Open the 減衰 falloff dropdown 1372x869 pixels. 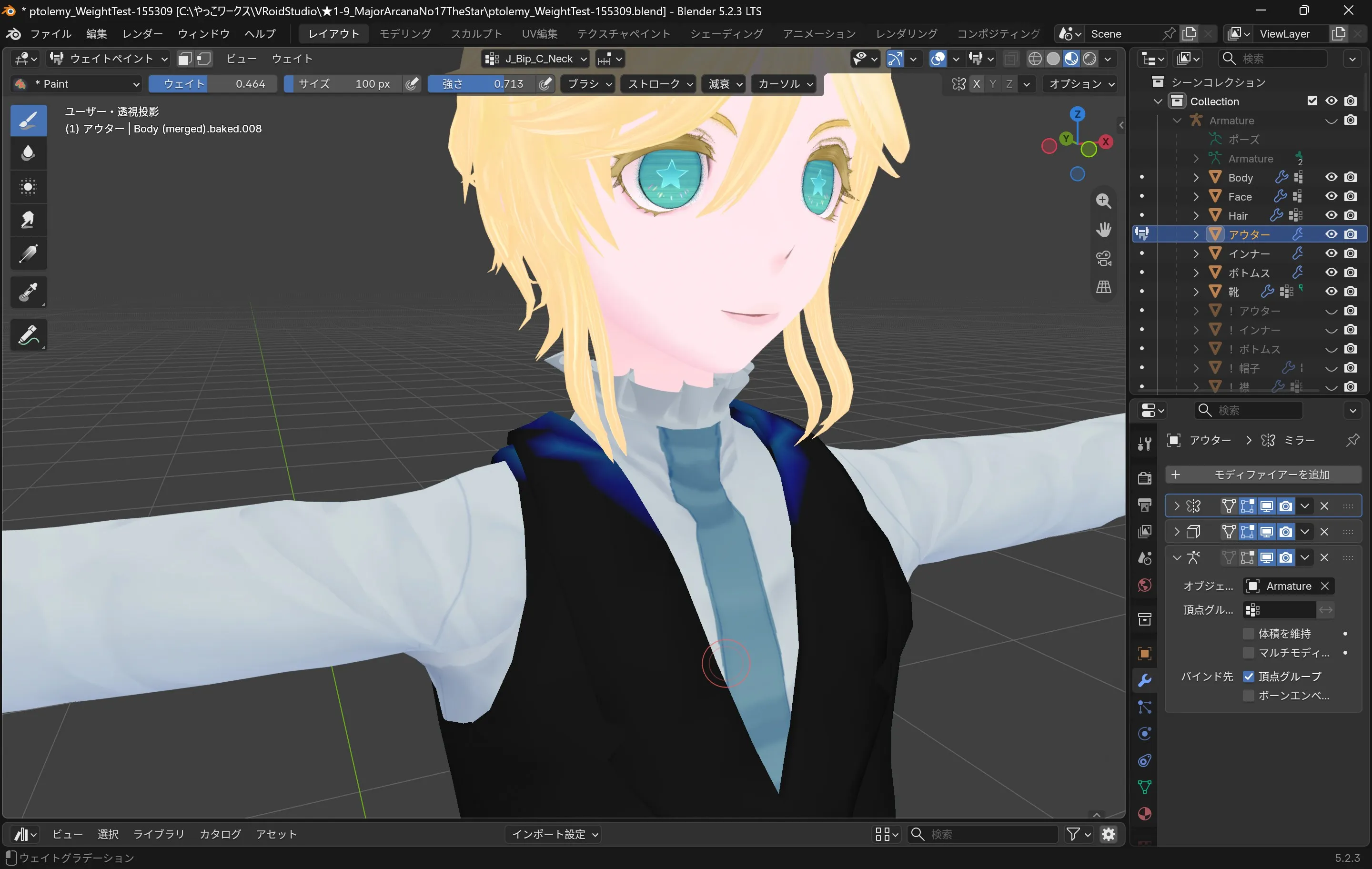[x=725, y=84]
